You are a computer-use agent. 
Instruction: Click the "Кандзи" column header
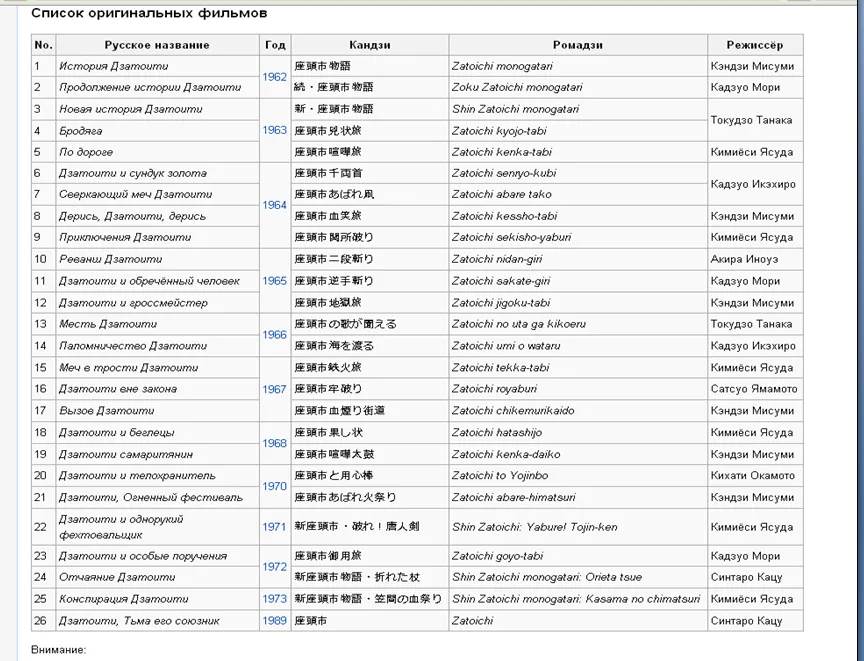tap(369, 45)
